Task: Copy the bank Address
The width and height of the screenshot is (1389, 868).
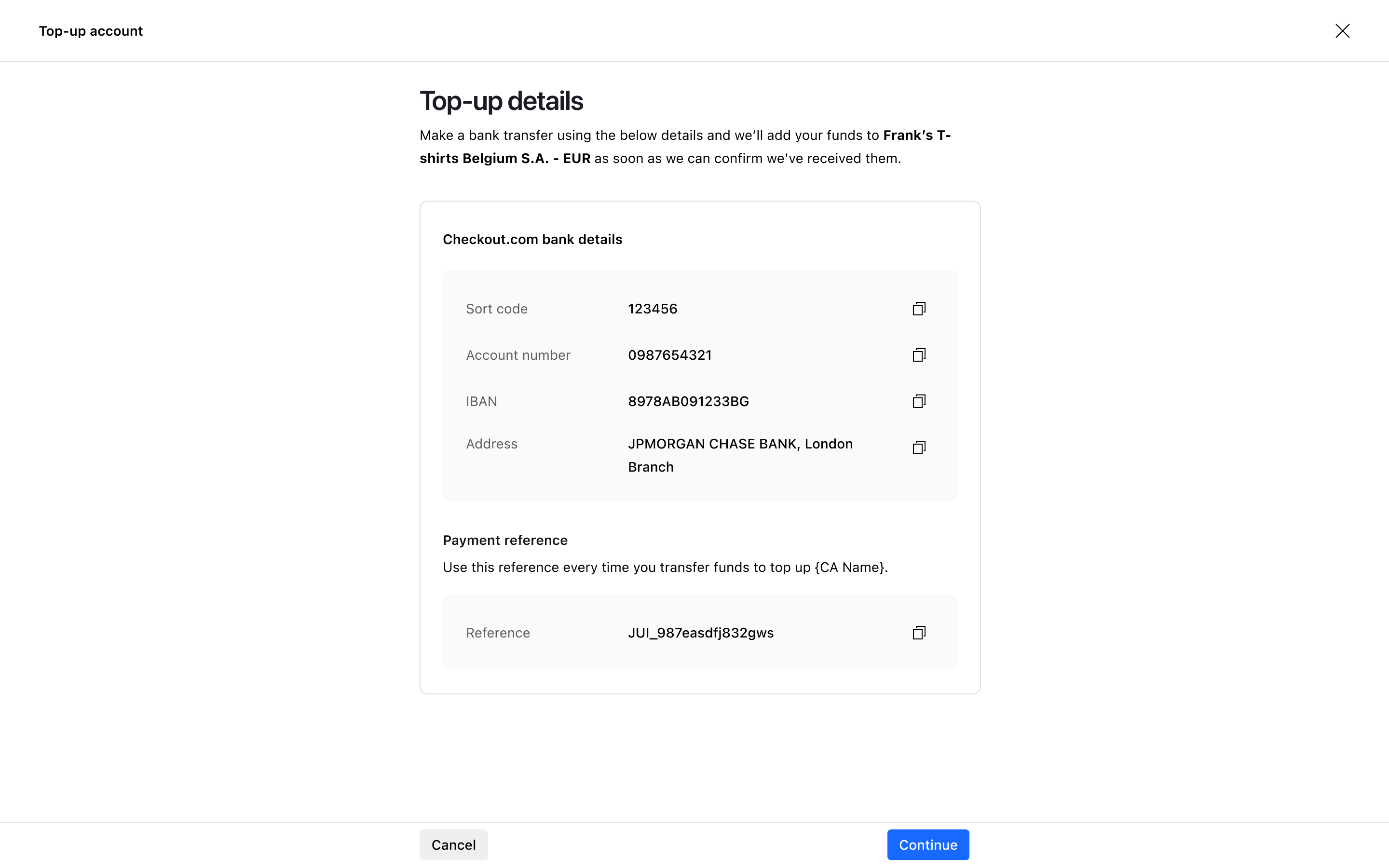Action: [919, 448]
